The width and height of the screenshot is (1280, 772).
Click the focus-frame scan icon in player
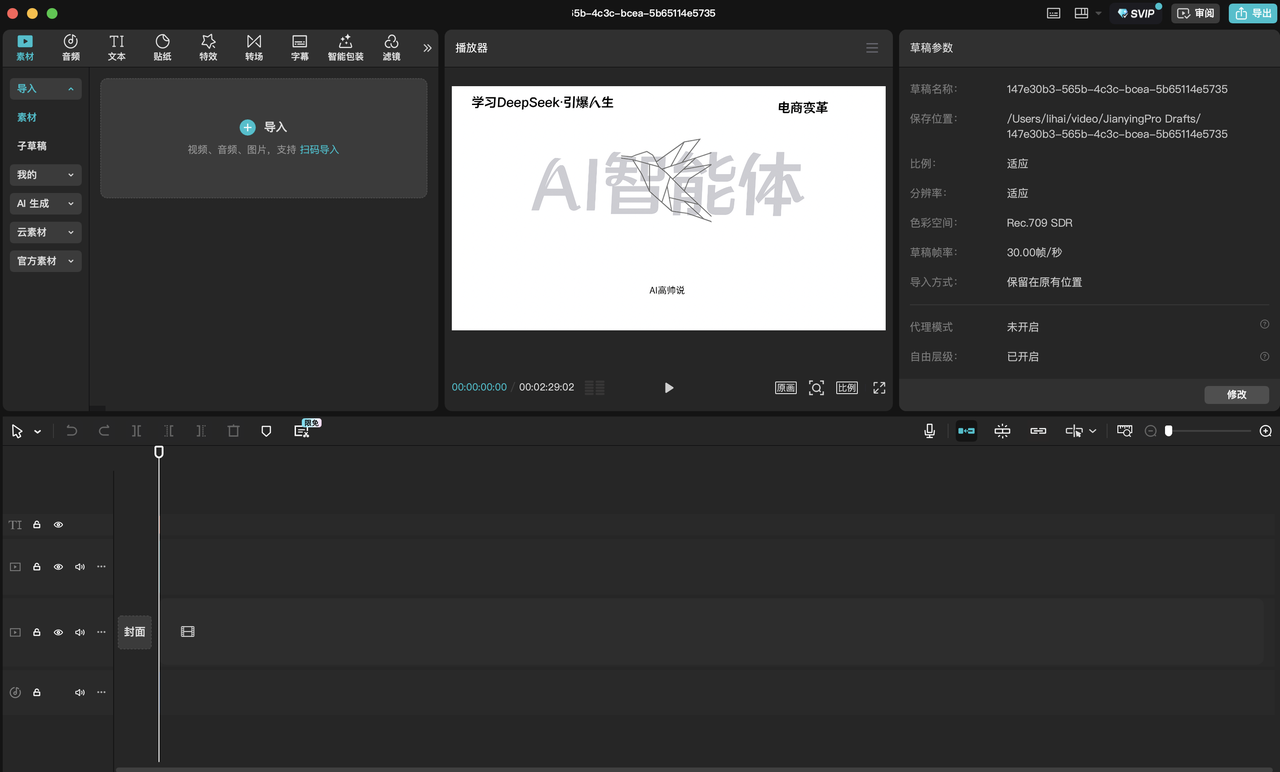click(816, 388)
